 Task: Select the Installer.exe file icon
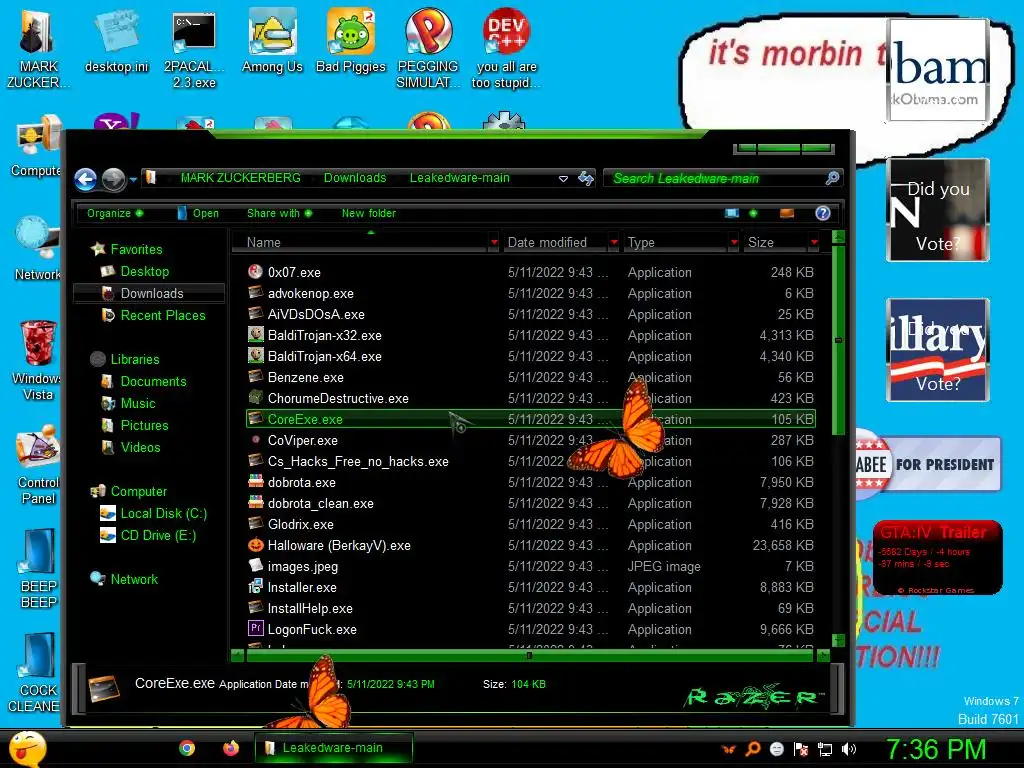(x=255, y=587)
